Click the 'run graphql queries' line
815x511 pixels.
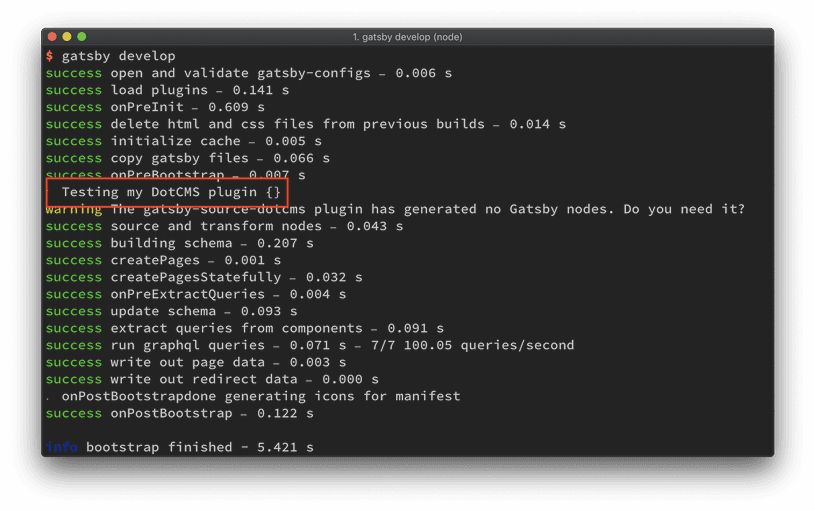(310, 345)
